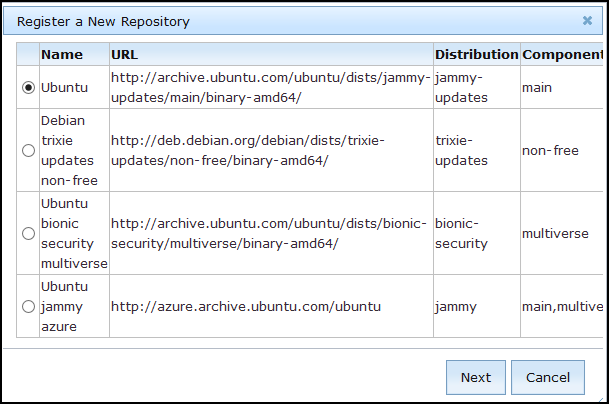This screenshot has height=404, width=609.
Task: Pick the Ubuntu jammy azure radio button
Action: pos(28,306)
